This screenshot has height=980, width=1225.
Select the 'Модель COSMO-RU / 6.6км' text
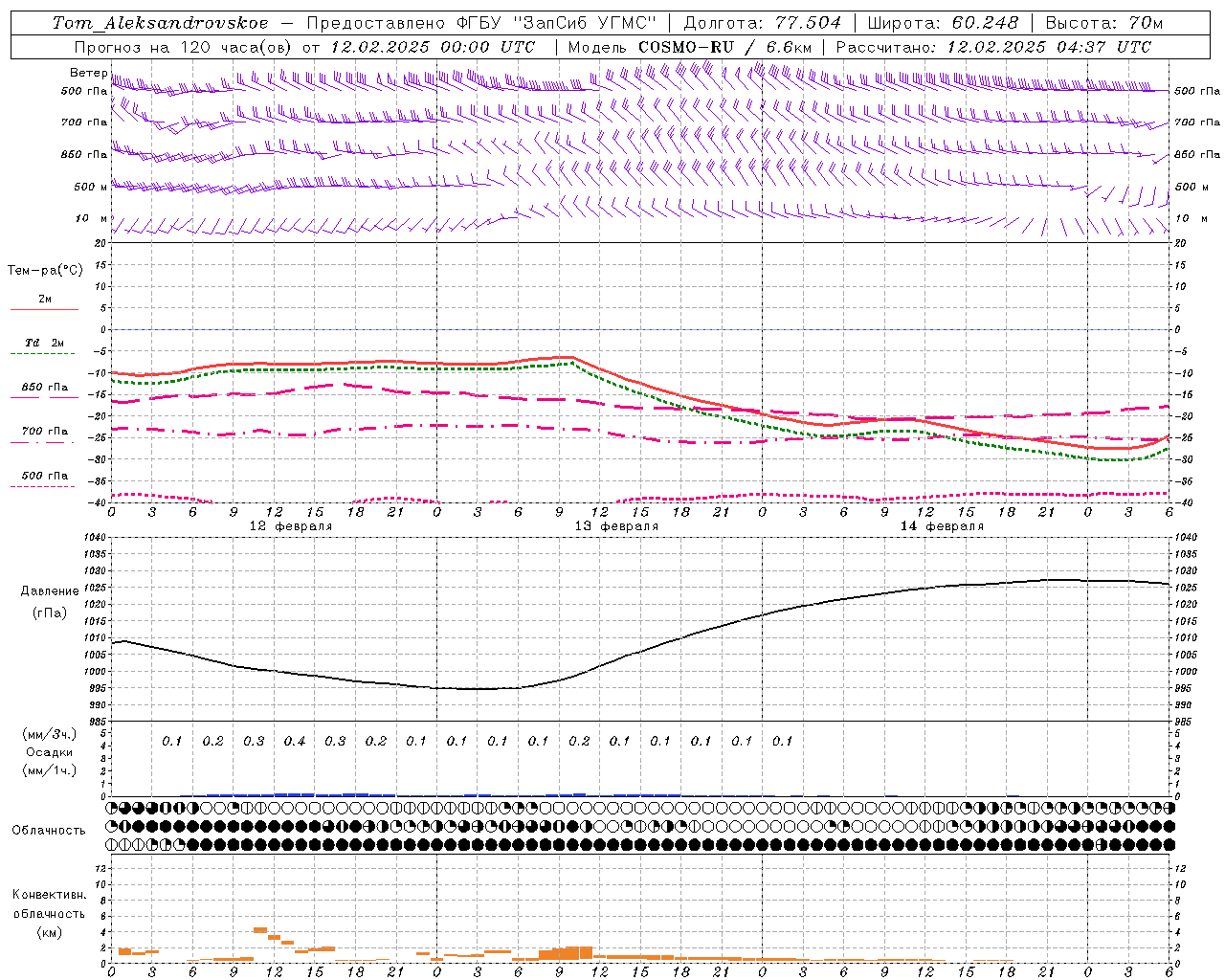coord(689,47)
